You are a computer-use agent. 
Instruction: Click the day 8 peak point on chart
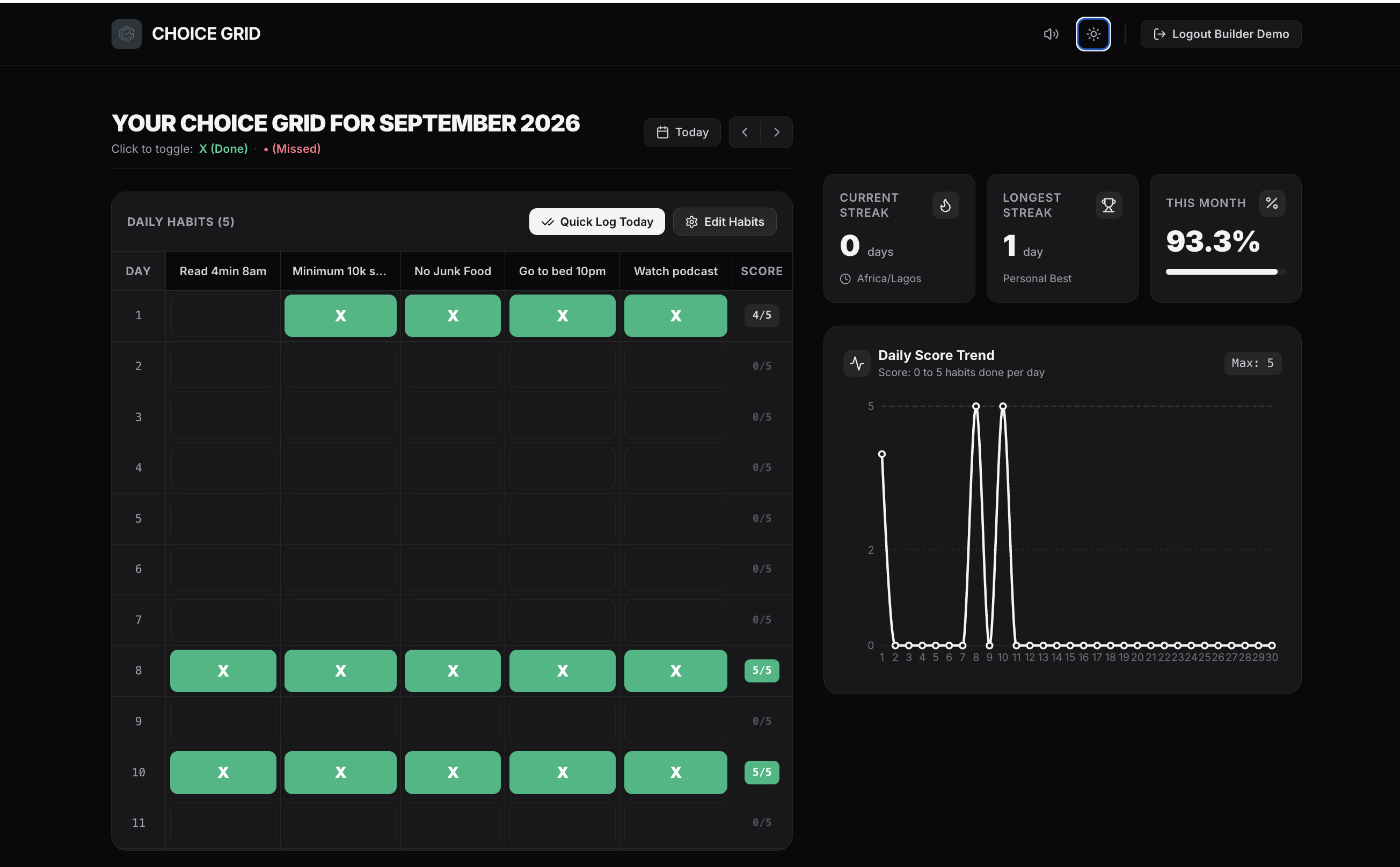tap(975, 406)
